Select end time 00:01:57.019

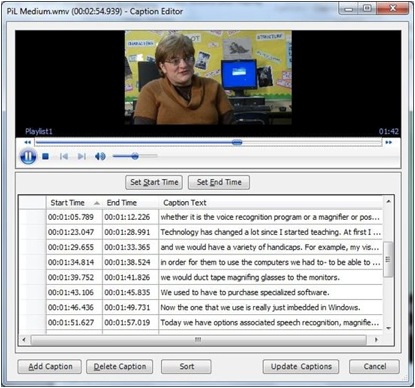[x=131, y=322]
